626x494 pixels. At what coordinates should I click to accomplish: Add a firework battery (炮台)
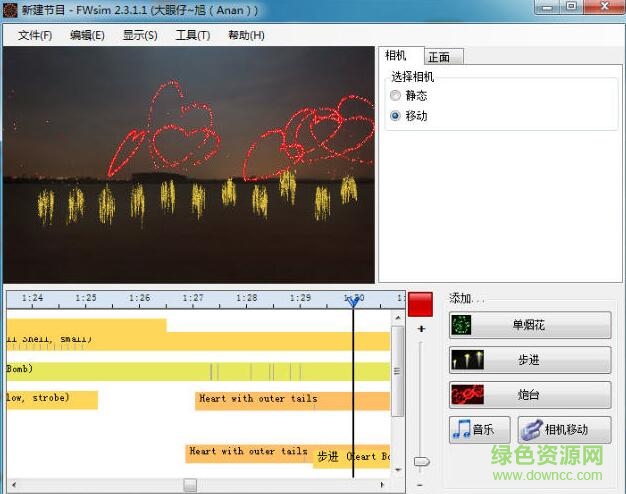pos(529,394)
